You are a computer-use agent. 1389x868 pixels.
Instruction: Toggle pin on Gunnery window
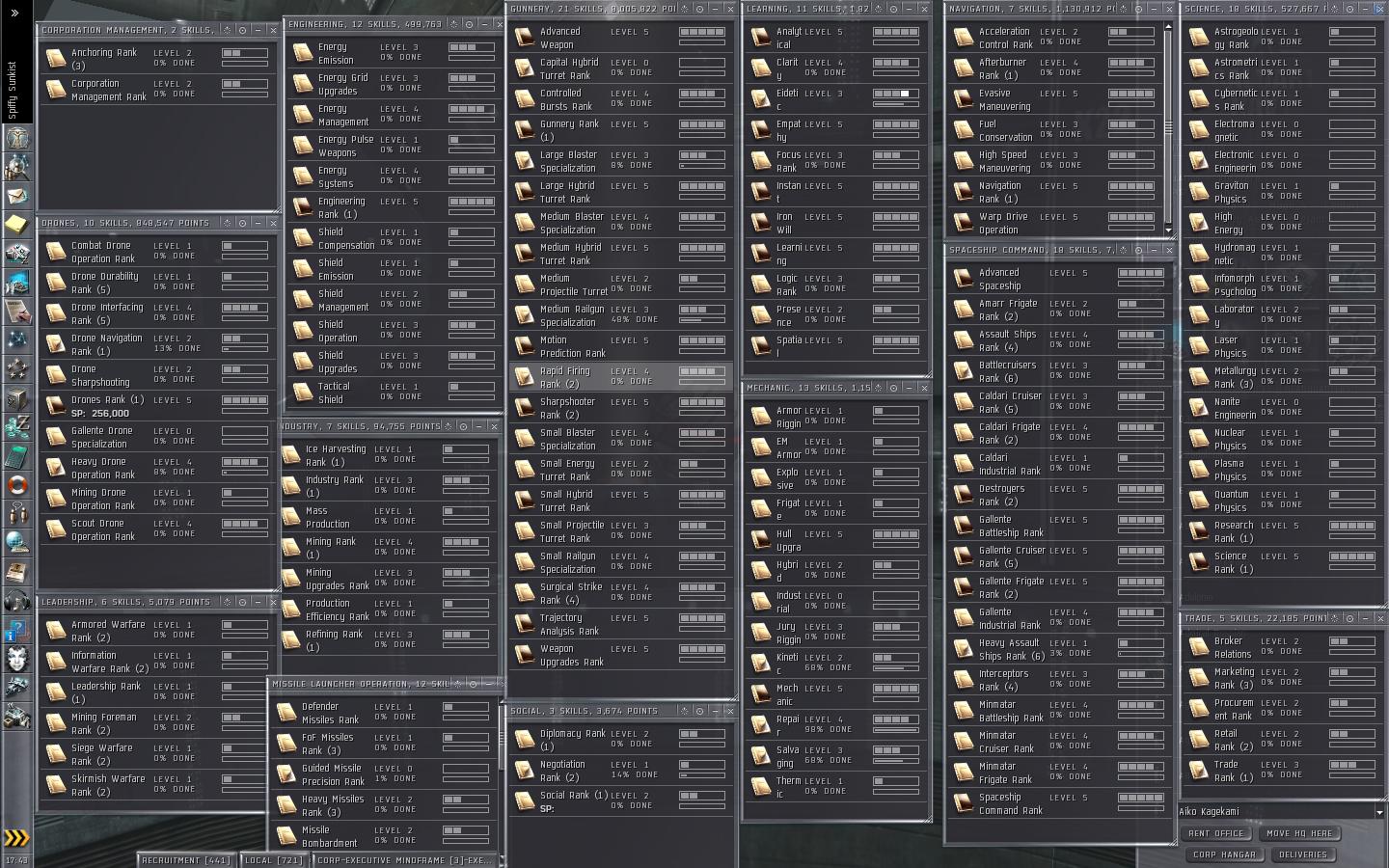point(700,9)
